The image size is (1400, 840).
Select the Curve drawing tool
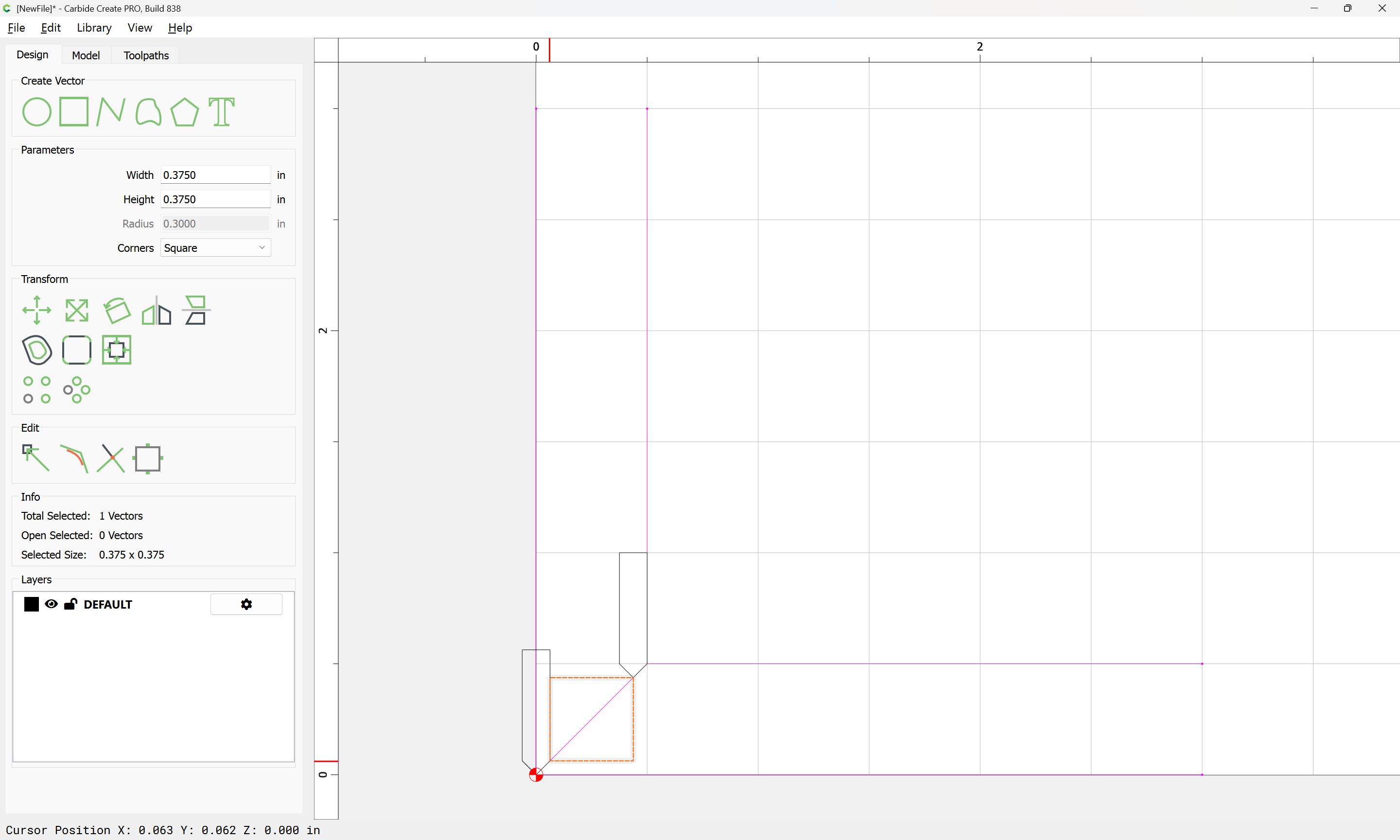(148, 111)
